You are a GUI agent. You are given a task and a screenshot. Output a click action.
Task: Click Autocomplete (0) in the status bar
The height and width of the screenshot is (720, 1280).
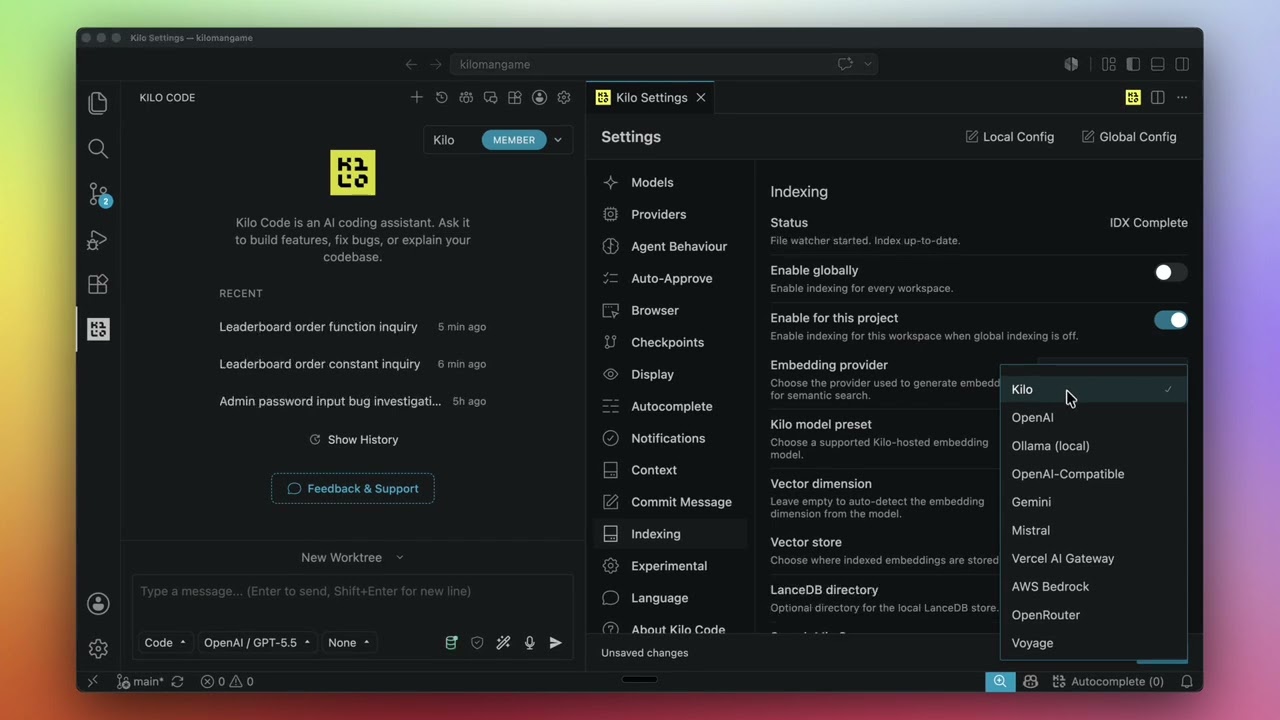point(1108,681)
